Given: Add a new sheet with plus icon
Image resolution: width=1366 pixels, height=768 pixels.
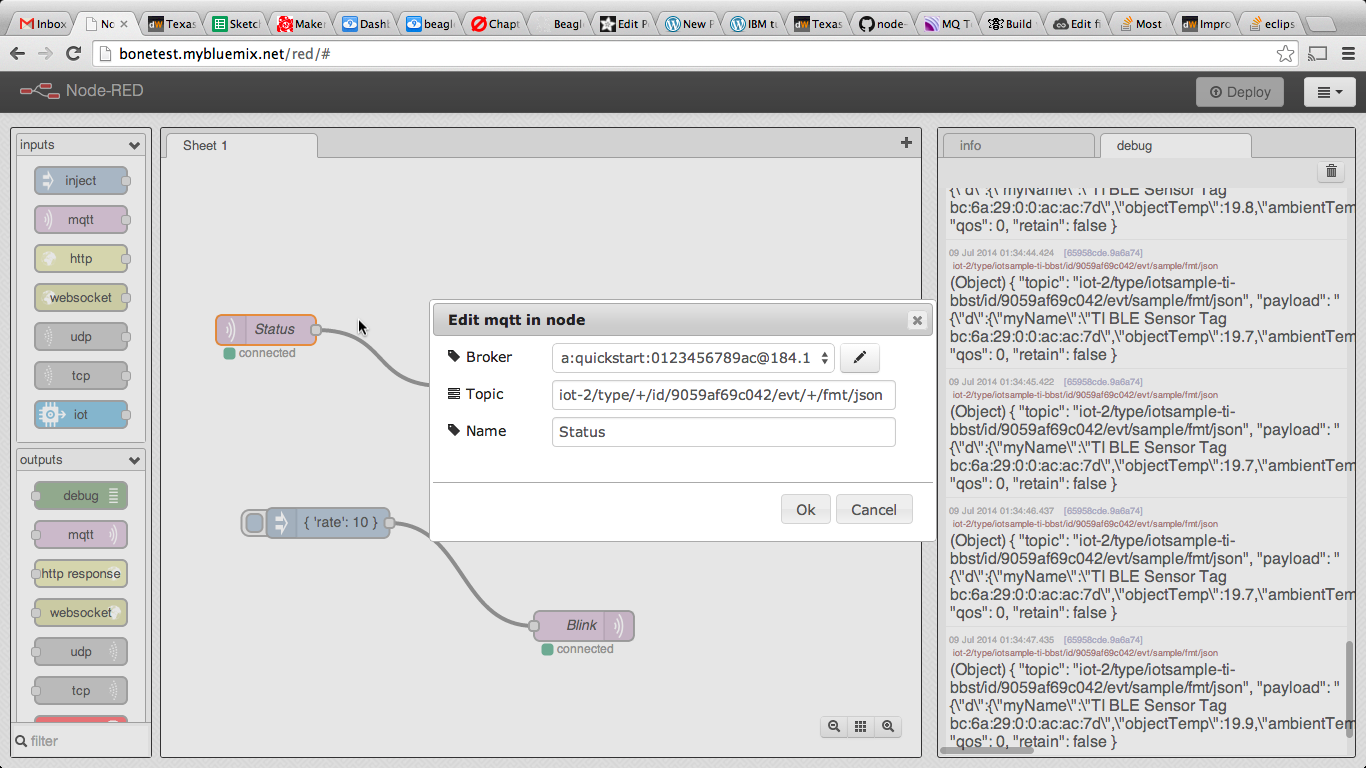Looking at the screenshot, I should (906, 143).
